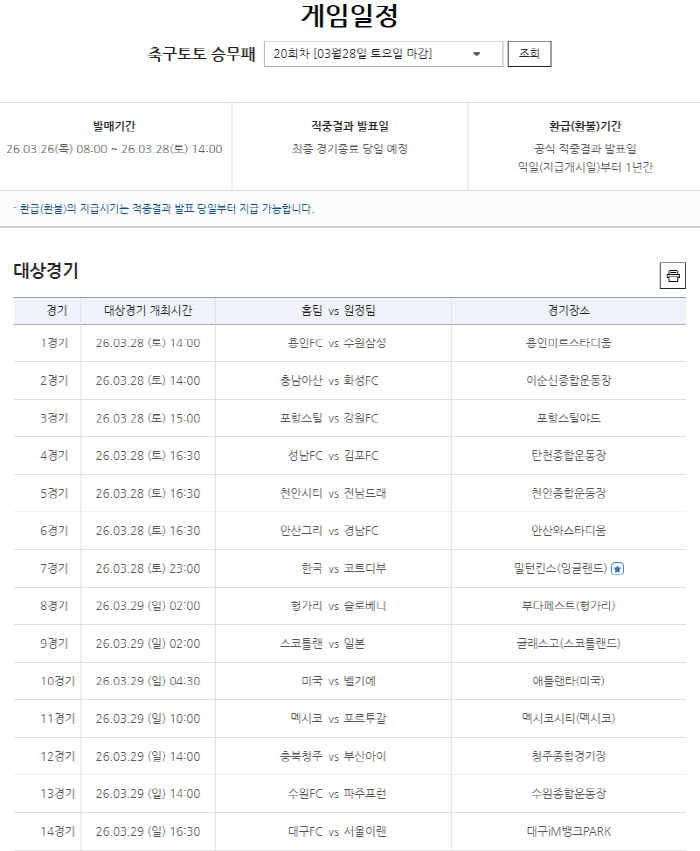Click the 천안종합운동장 venue cell
This screenshot has width=700, height=851.
[x=569, y=493]
